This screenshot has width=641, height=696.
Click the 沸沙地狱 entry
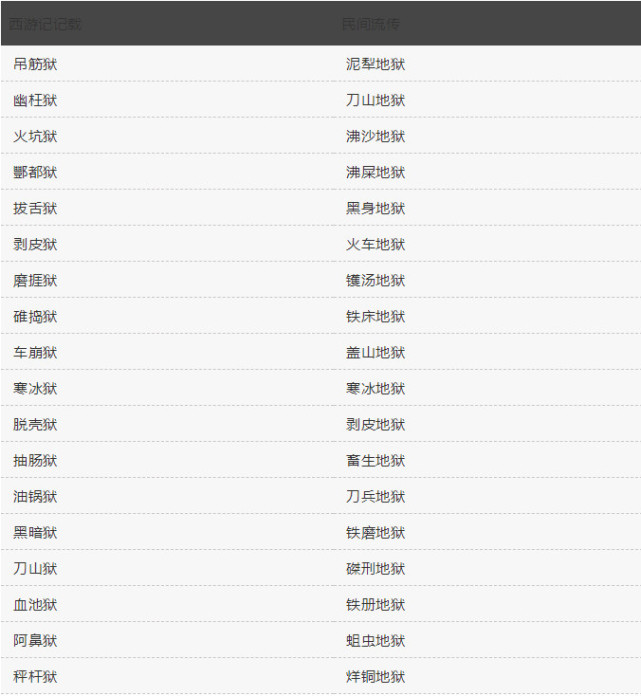(x=376, y=137)
